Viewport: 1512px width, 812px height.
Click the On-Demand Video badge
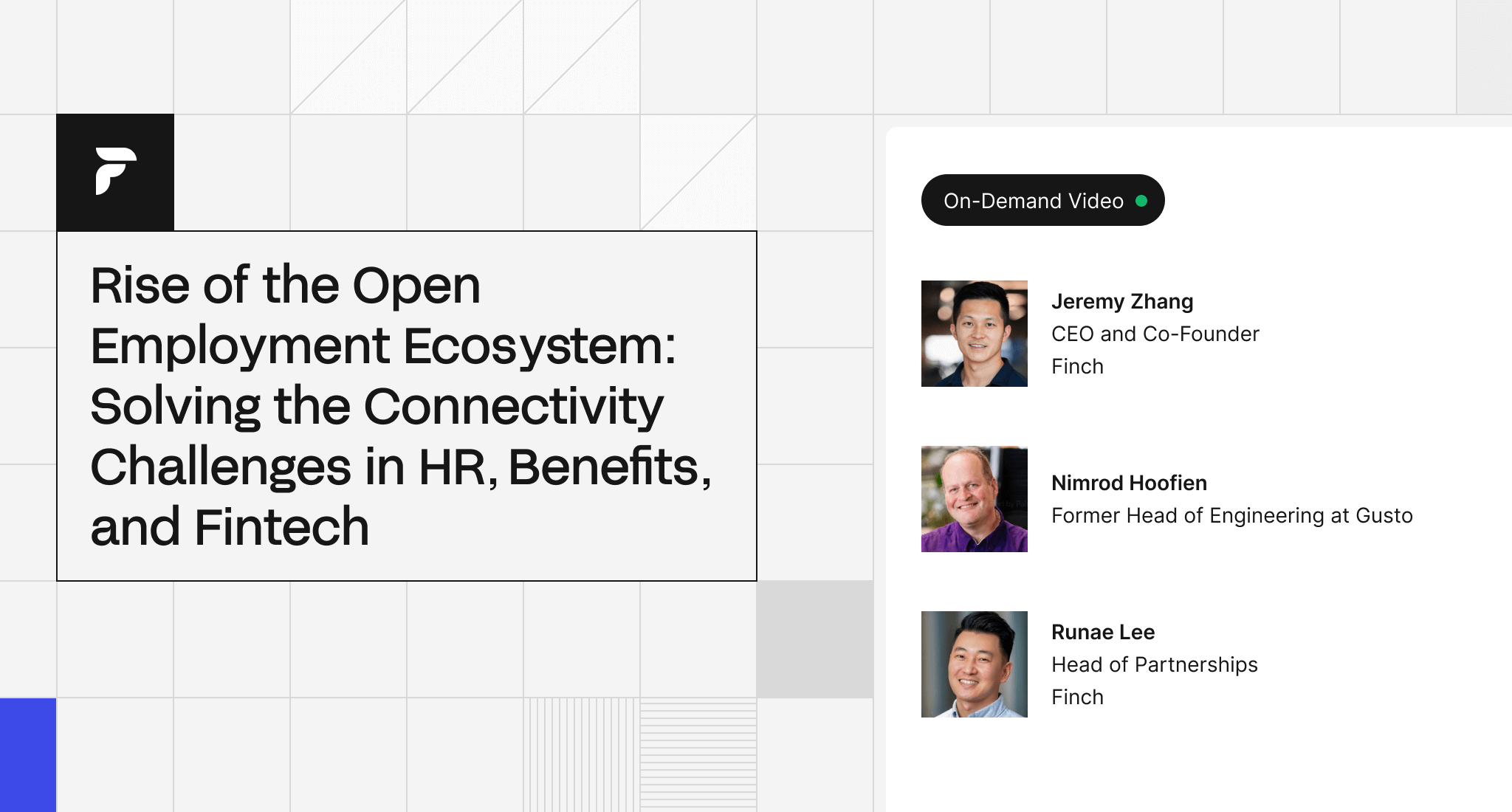point(1042,200)
